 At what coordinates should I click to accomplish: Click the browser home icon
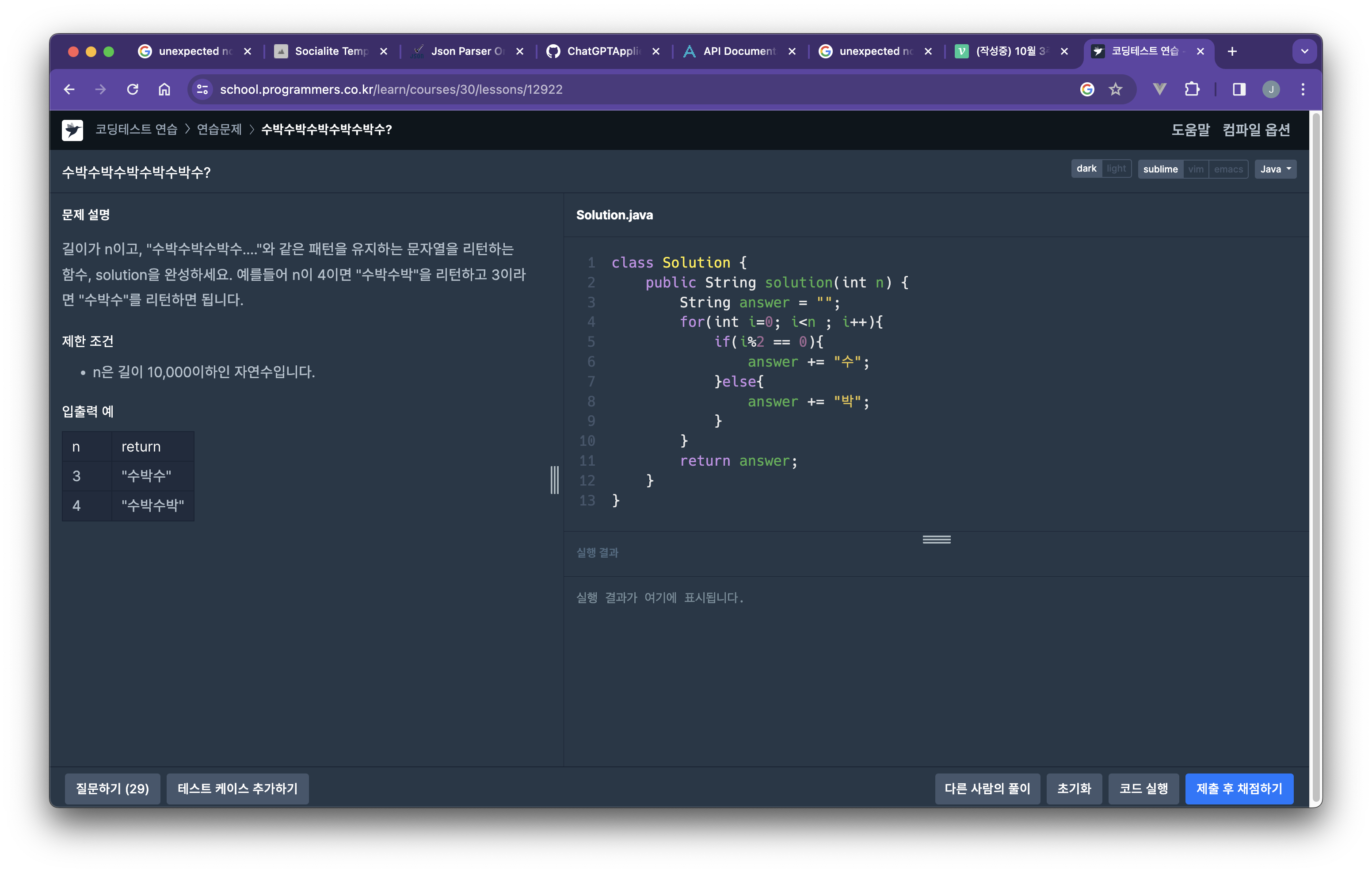[x=164, y=89]
